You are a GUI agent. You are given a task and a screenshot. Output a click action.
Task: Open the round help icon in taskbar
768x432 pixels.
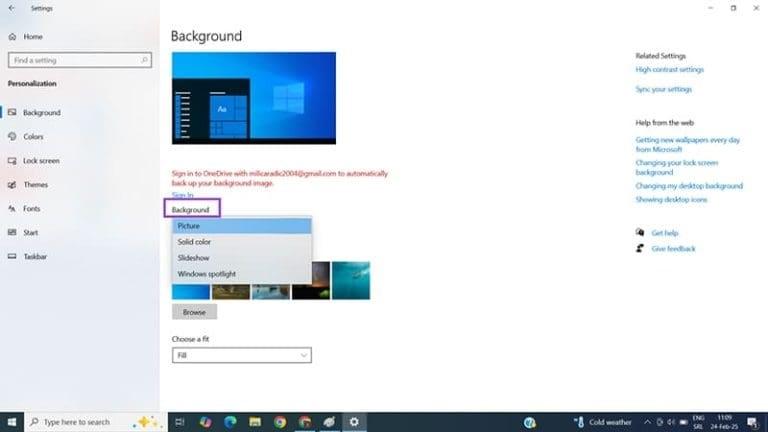pos(529,422)
